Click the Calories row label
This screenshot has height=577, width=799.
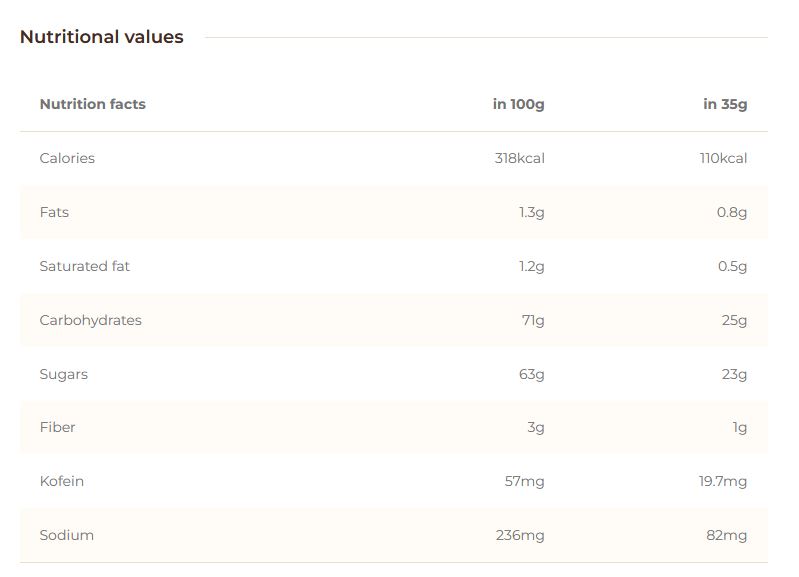coord(67,158)
